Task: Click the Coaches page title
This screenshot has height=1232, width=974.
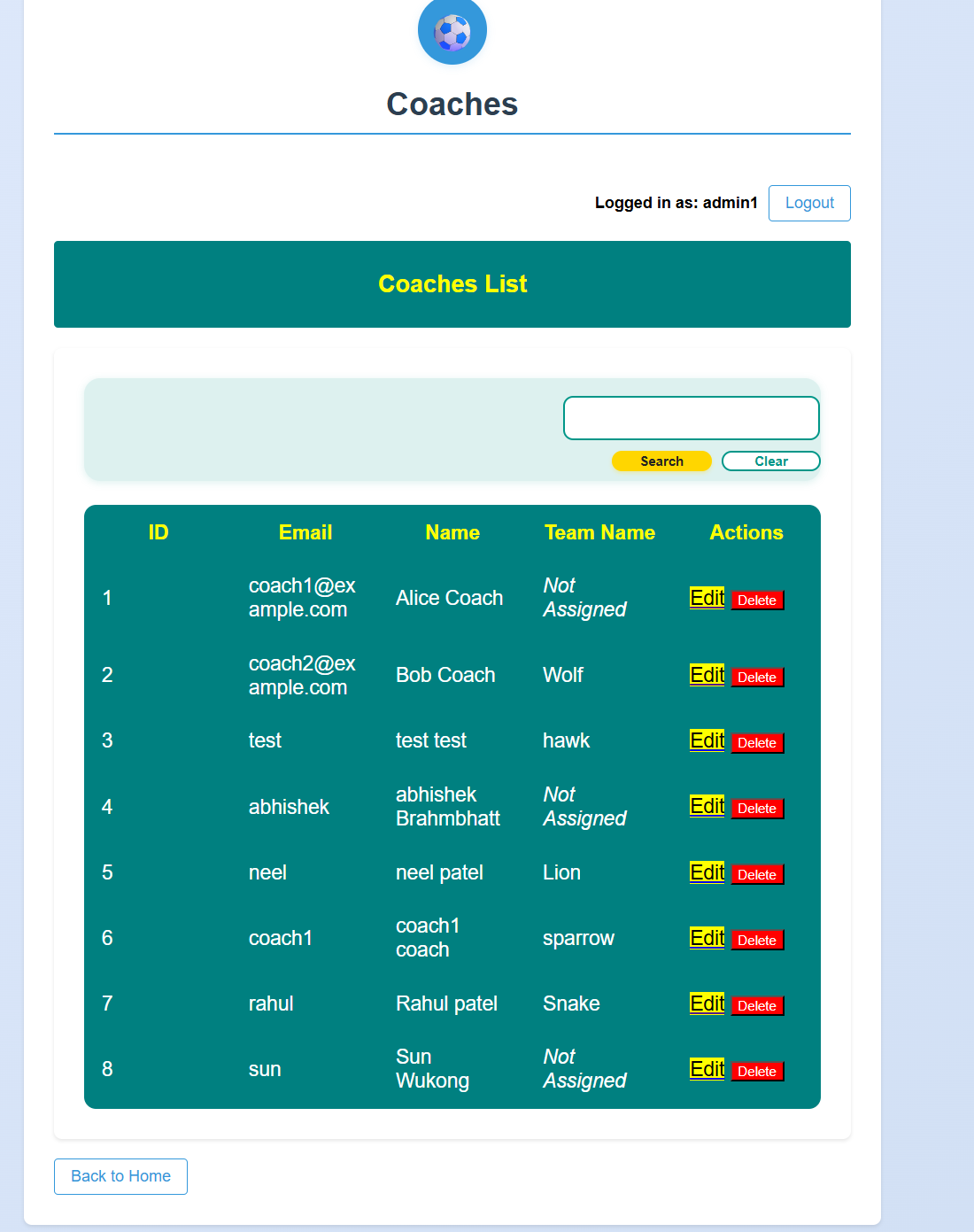Action: pyautogui.click(x=452, y=105)
